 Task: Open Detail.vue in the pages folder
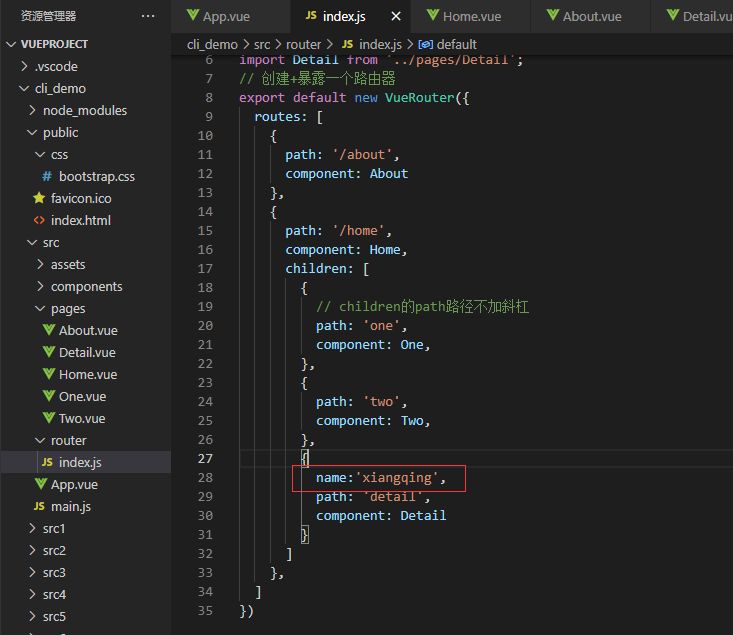(86, 353)
